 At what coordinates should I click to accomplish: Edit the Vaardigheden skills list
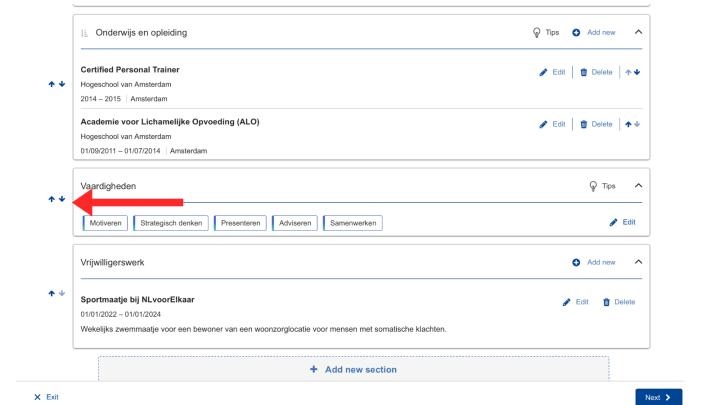pyautogui.click(x=621, y=222)
